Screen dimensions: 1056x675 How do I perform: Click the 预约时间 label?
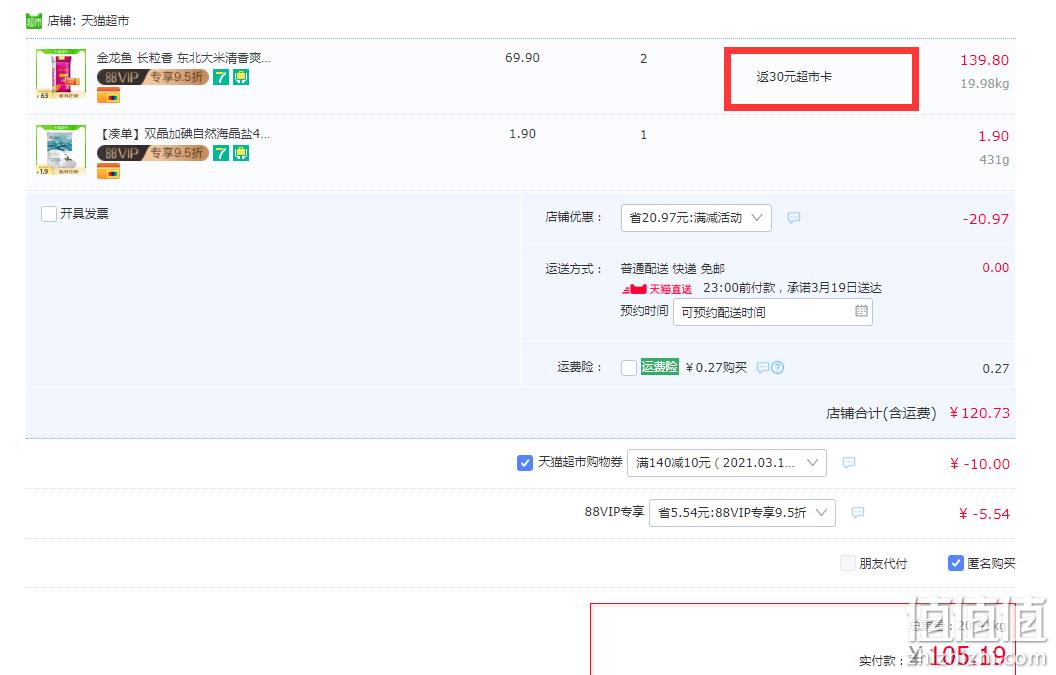645,311
